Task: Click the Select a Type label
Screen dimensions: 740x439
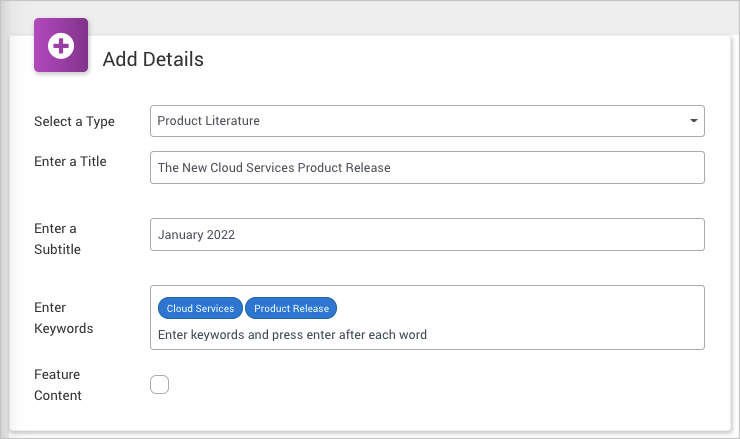Action: (x=74, y=122)
